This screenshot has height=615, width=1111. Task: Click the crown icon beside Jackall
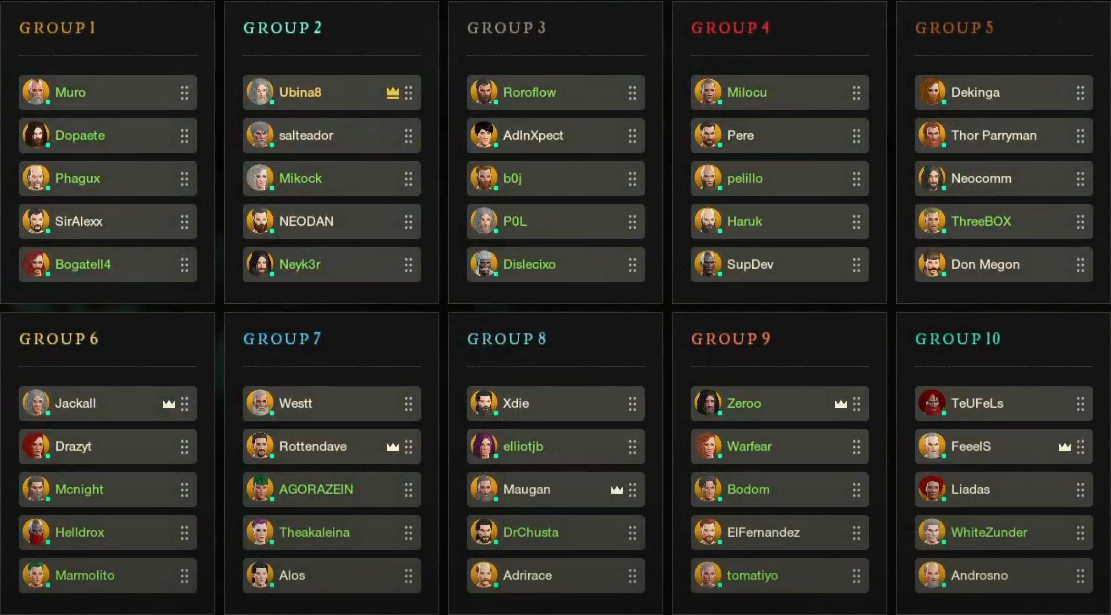coord(169,404)
